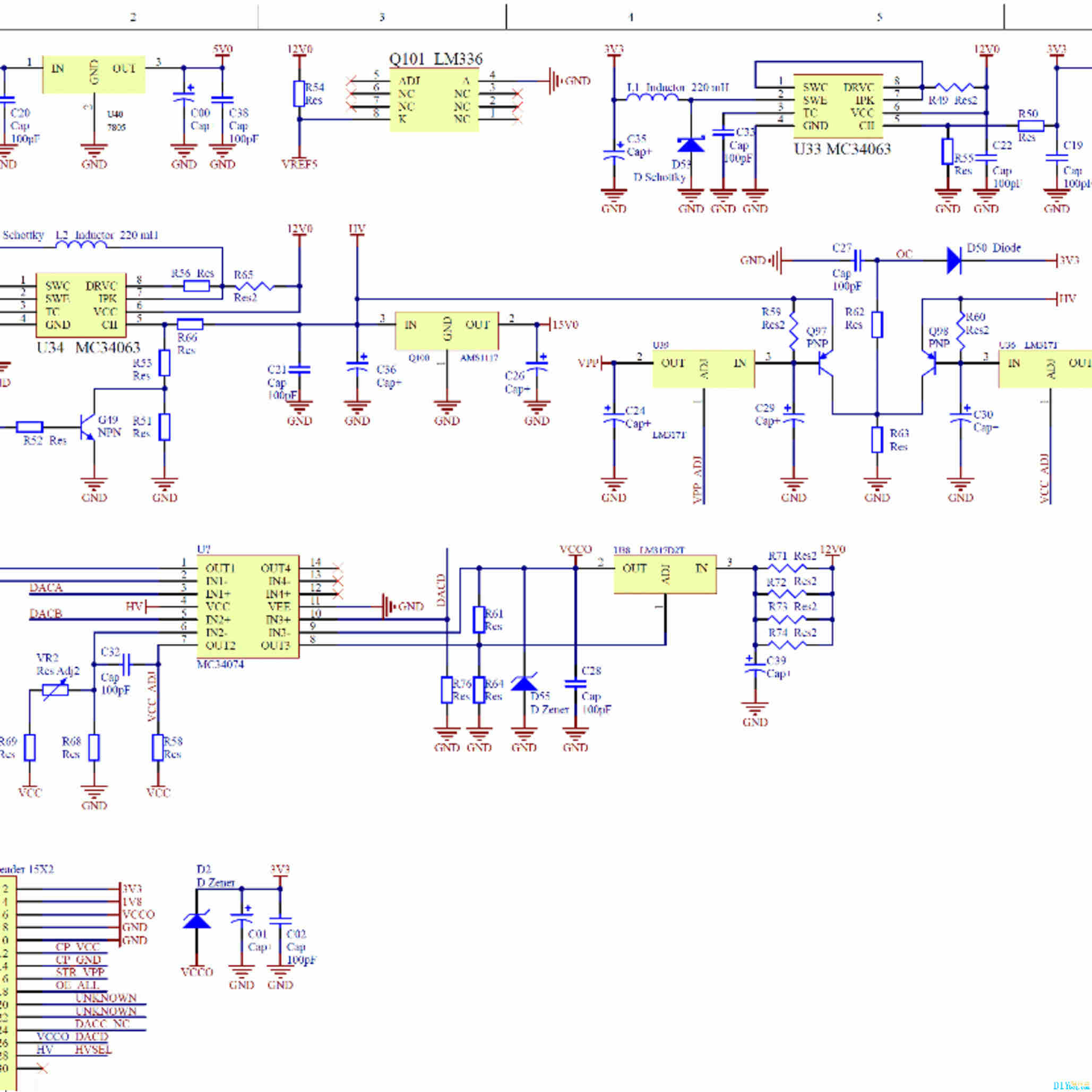Select the Q97 PNP transistor symbol
Image resolution: width=1092 pixels, height=1092 pixels.
(x=826, y=363)
